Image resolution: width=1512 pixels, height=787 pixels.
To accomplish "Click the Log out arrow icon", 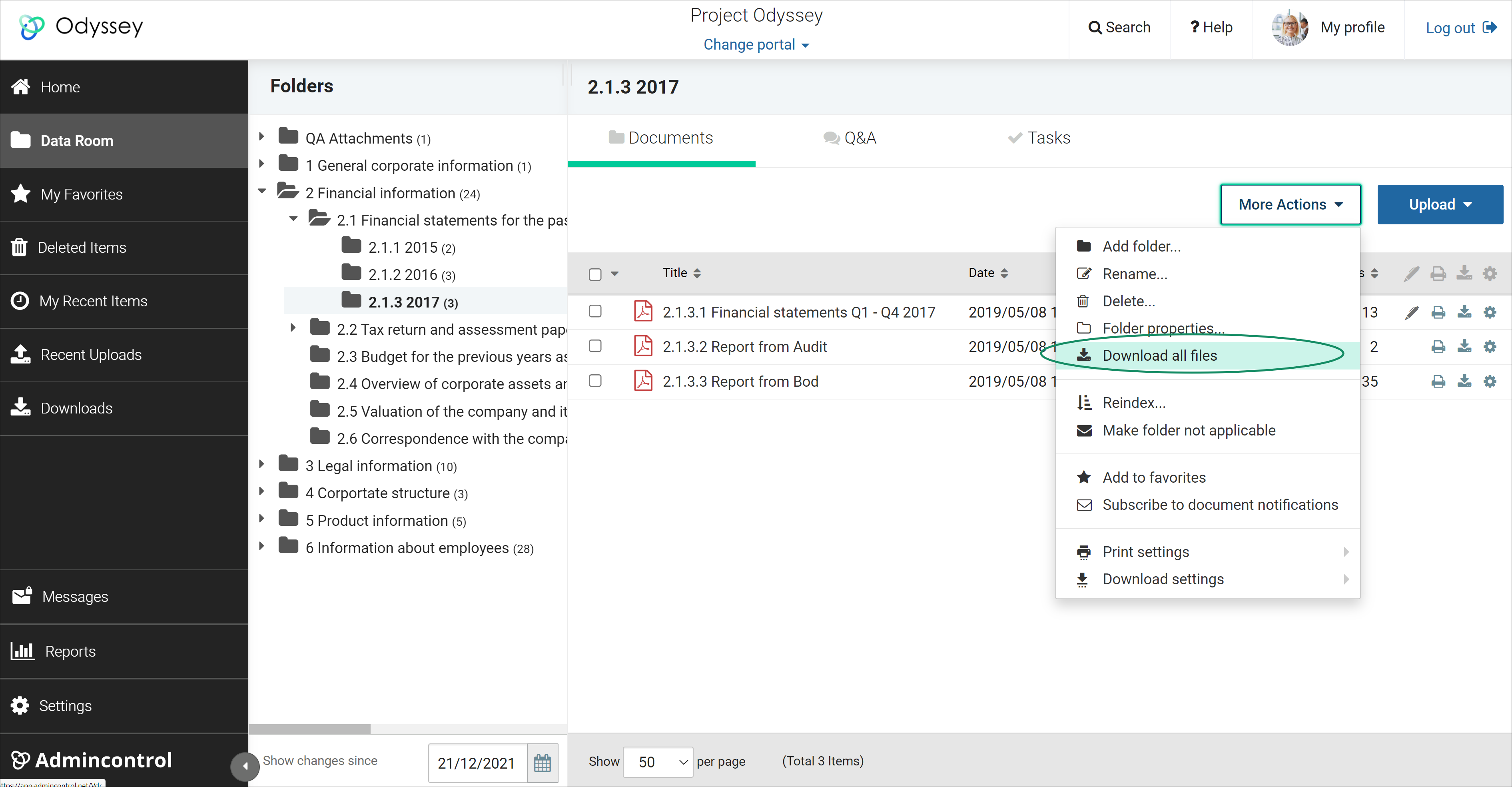I will pos(1489,28).
